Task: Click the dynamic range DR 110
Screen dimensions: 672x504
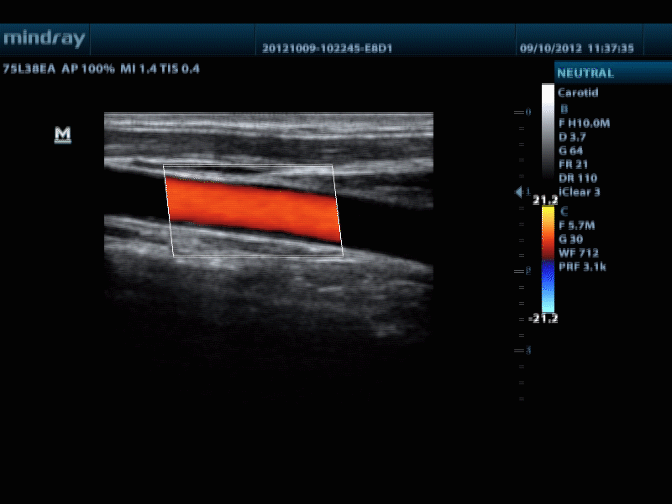Action: [578, 178]
